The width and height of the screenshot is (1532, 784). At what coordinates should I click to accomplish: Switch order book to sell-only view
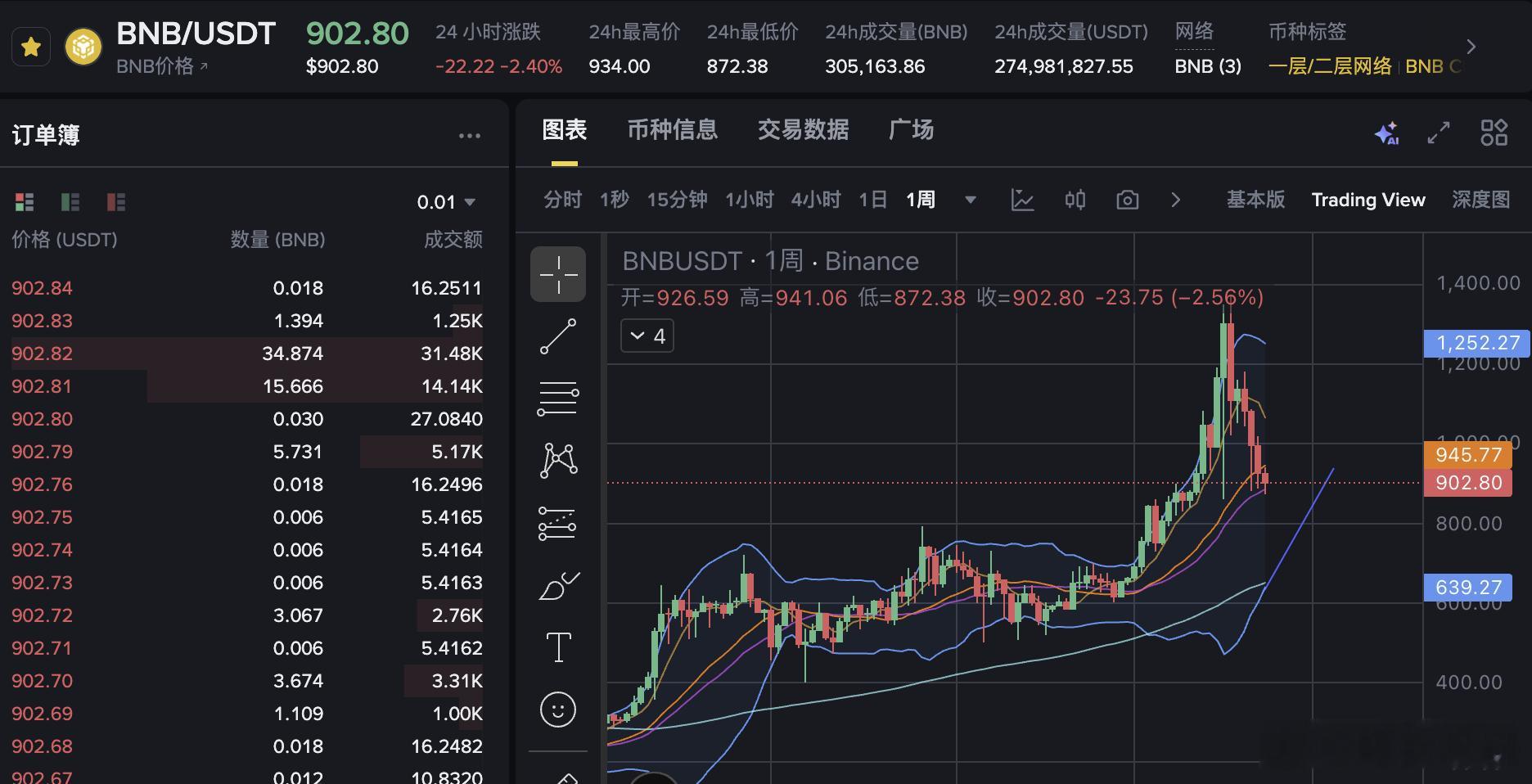coord(116,201)
